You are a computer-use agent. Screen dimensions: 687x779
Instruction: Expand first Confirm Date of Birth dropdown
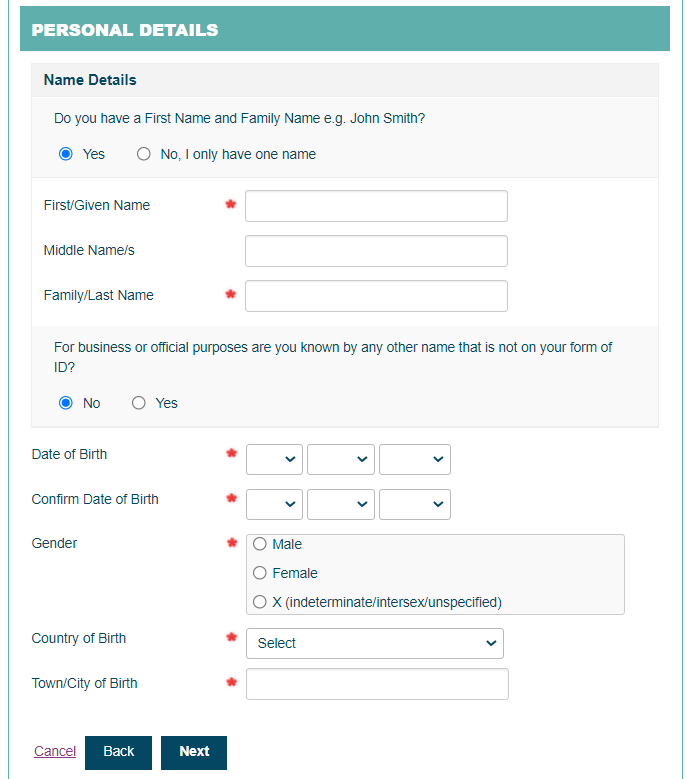(274, 504)
